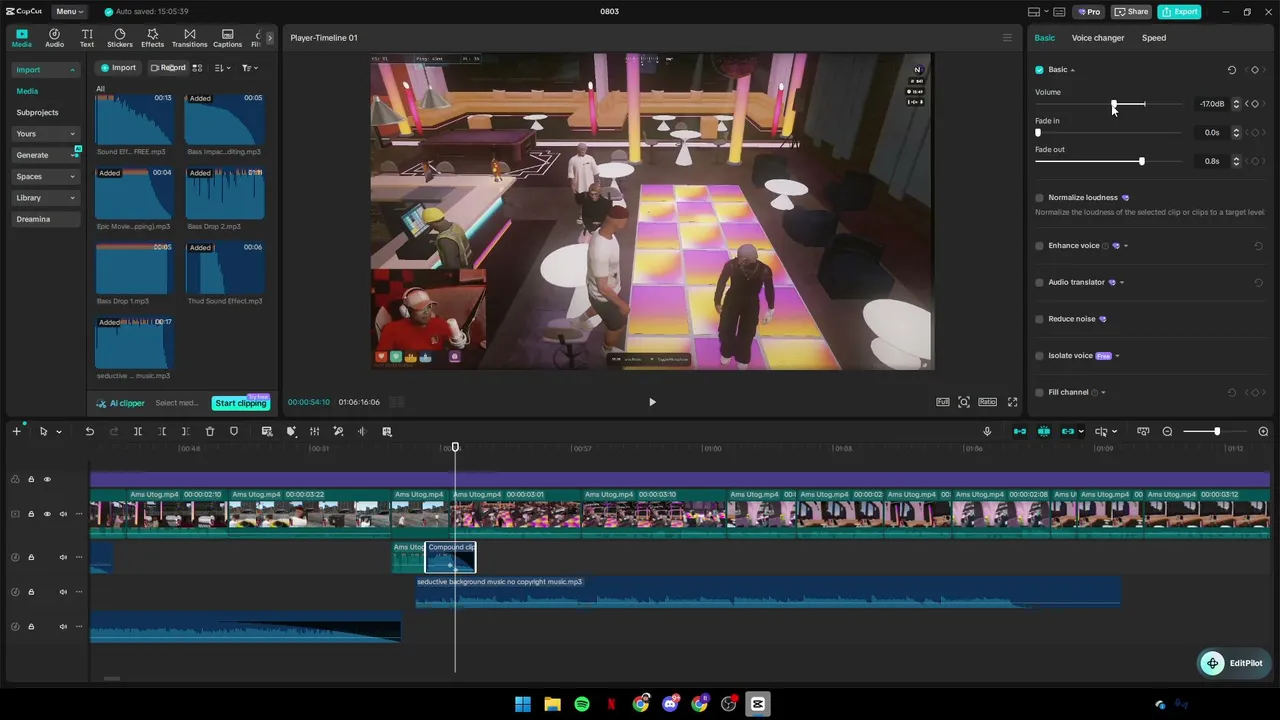Expand the Yours section
Viewport: 1280px width, 720px height.
click(x=46, y=134)
